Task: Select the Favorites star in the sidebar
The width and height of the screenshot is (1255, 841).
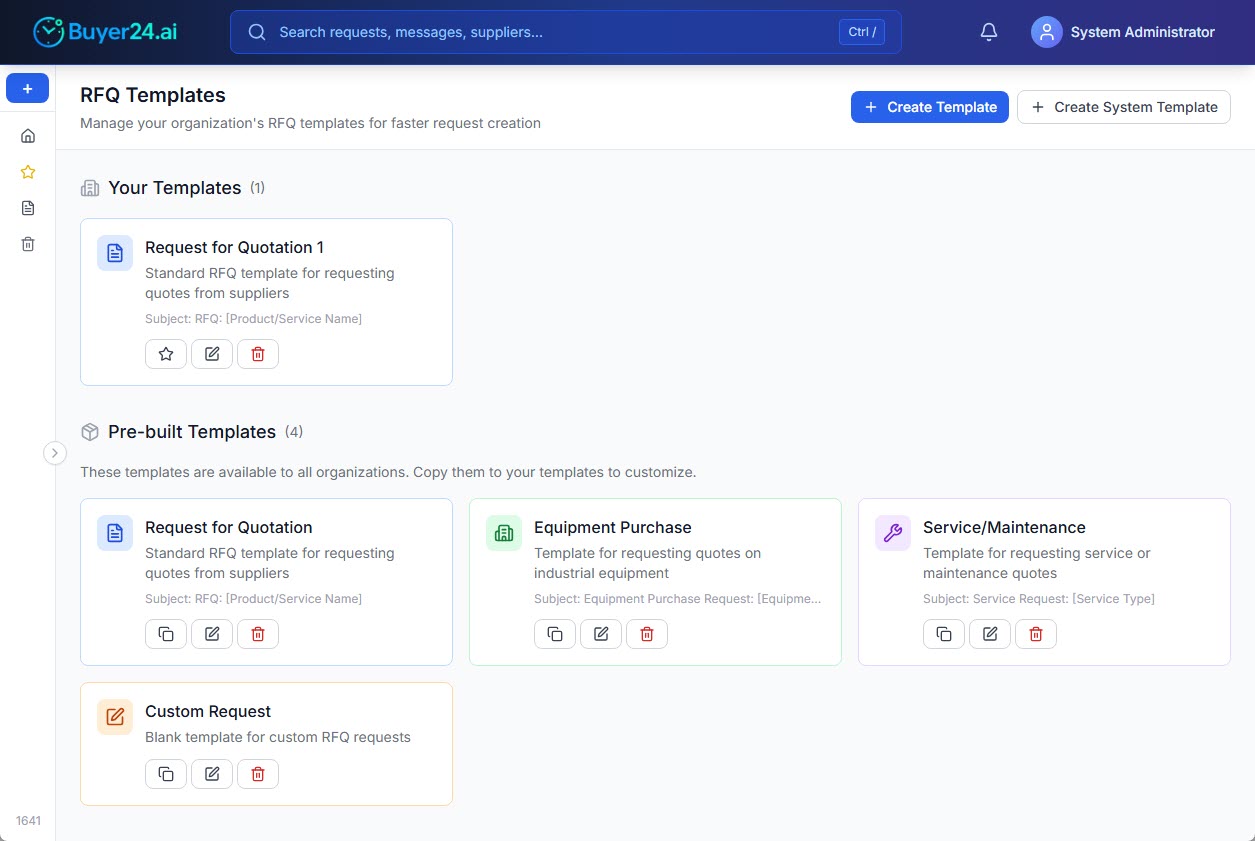Action: pos(27,171)
